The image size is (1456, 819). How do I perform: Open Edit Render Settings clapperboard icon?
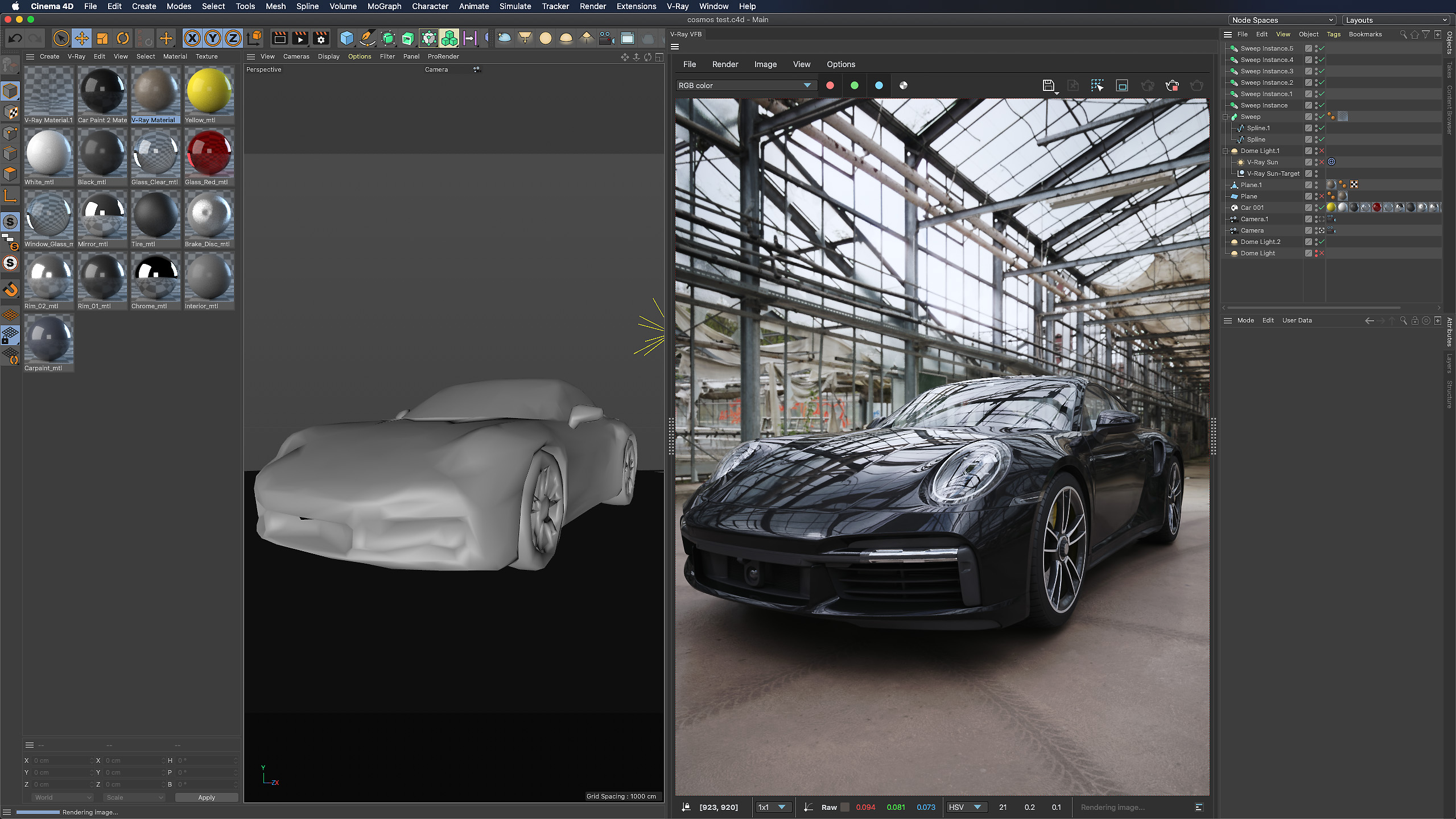click(x=321, y=38)
